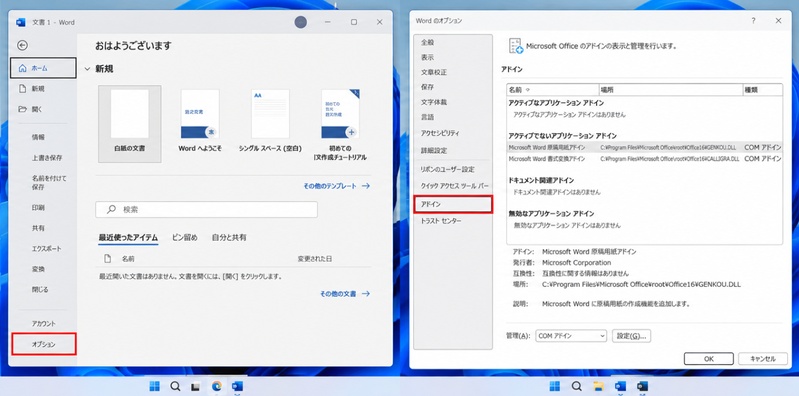
Task: Collapse the 新規 section chevron
Action: 87,69
